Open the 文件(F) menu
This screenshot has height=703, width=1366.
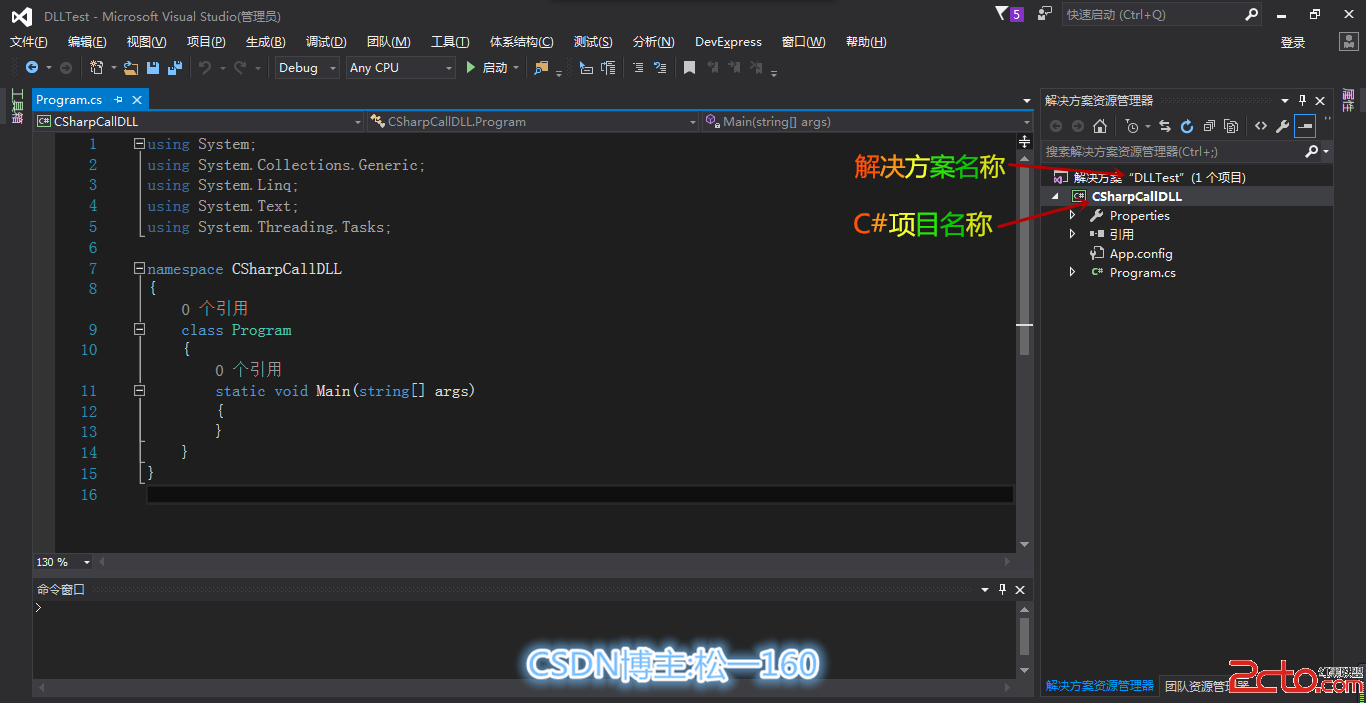click(29, 42)
